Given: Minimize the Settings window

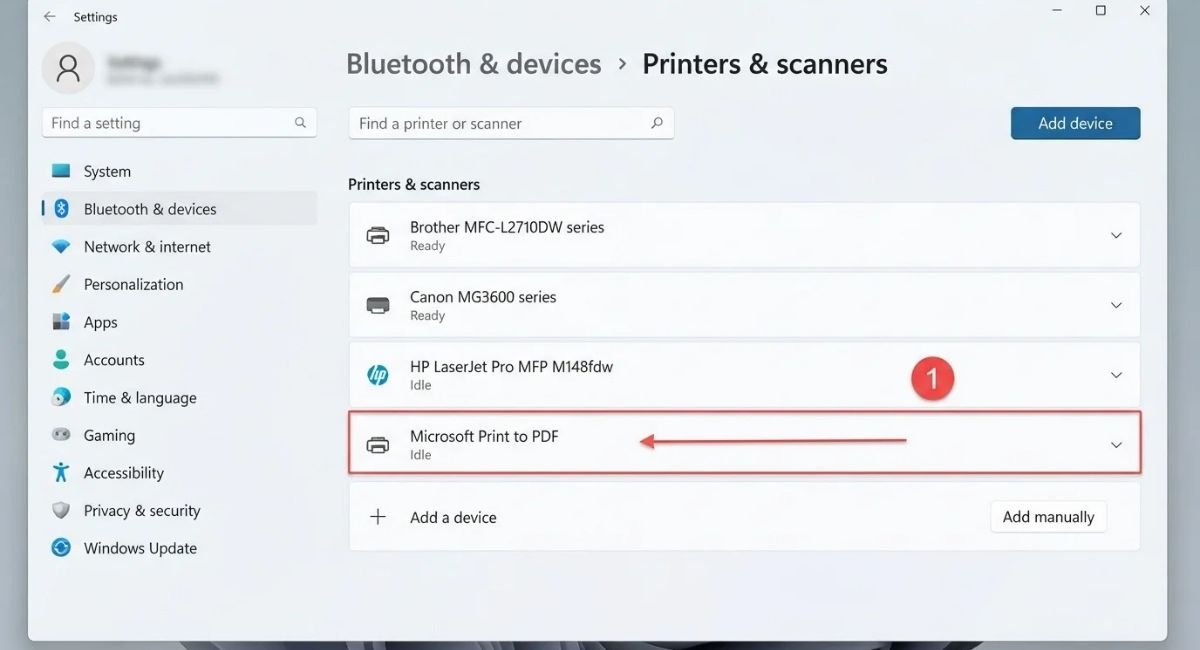Looking at the screenshot, I should tap(1055, 10).
